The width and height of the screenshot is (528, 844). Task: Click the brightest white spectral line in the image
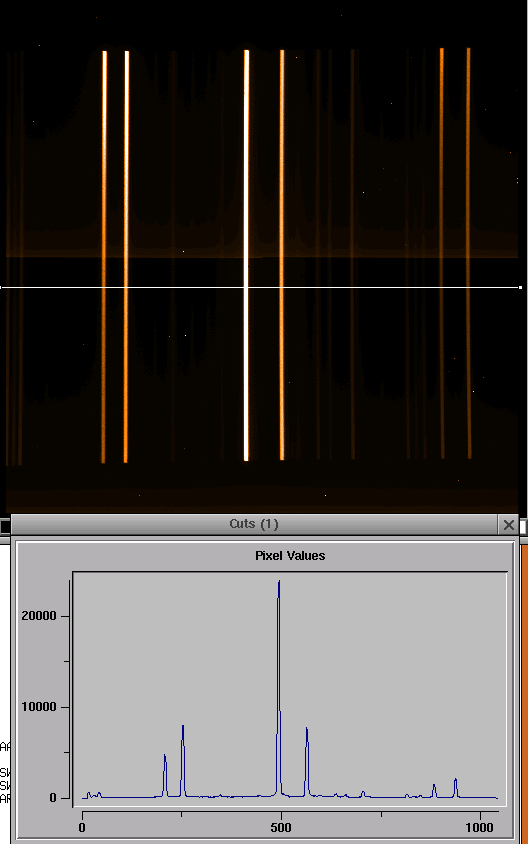coord(247,255)
